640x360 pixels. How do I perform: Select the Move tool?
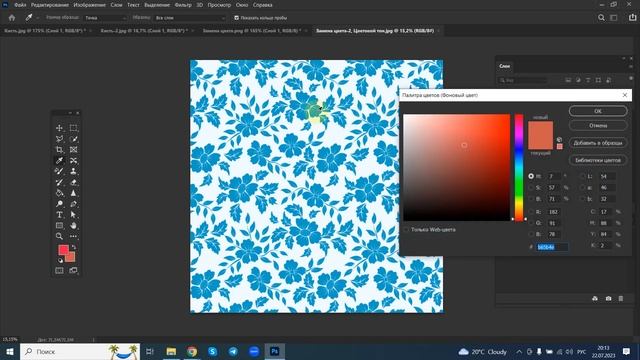tap(59, 128)
